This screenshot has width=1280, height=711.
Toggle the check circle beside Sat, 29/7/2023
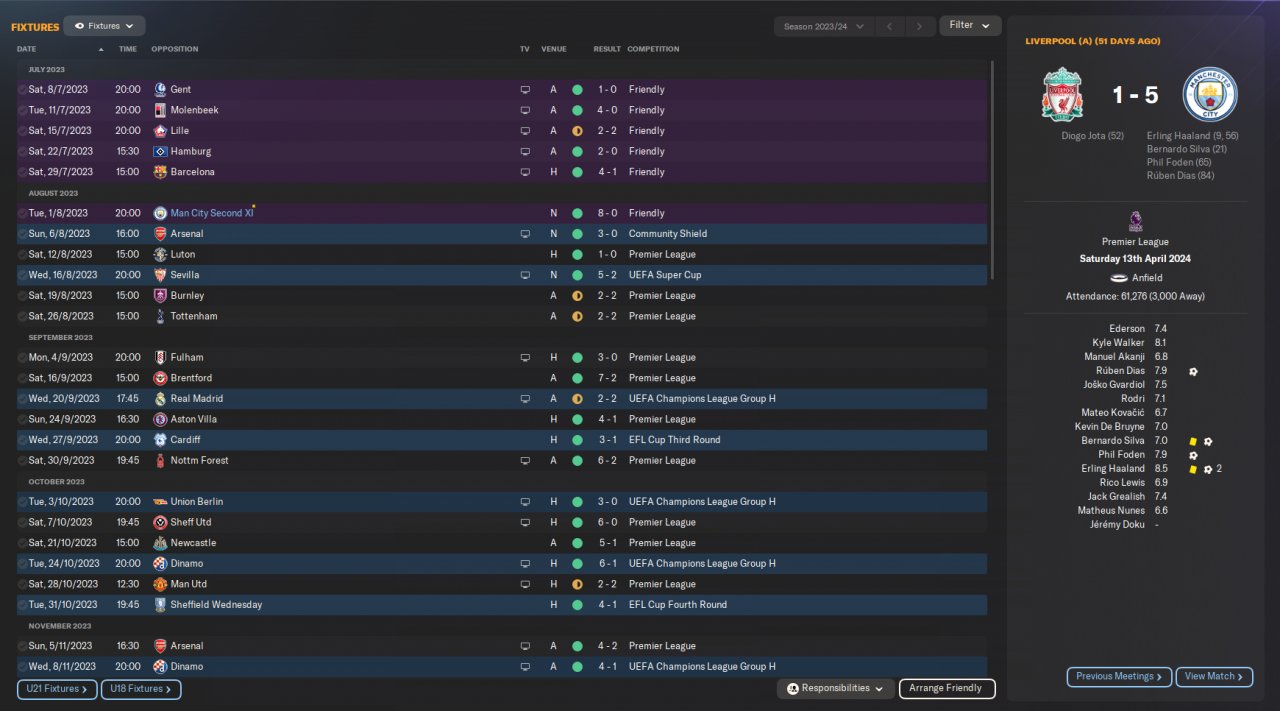click(x=22, y=172)
